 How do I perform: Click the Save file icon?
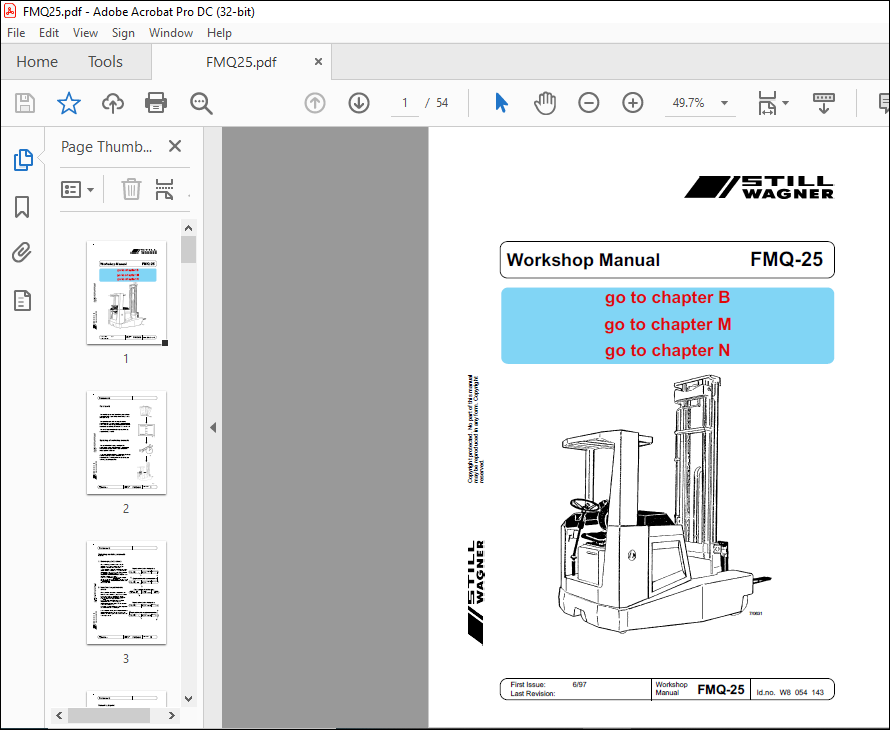(x=24, y=103)
